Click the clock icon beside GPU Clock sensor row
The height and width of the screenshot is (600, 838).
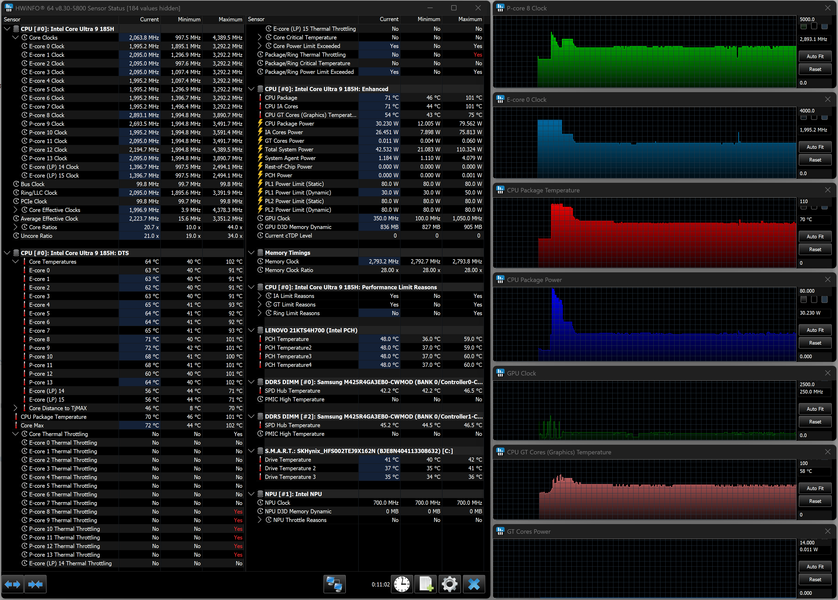(x=260, y=218)
